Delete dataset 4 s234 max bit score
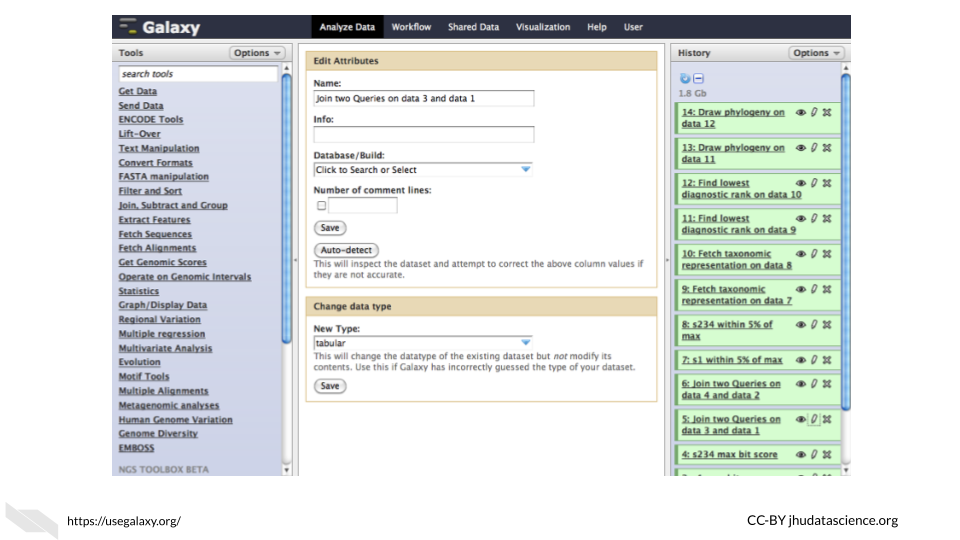This screenshot has height=540, width=960. click(827, 454)
